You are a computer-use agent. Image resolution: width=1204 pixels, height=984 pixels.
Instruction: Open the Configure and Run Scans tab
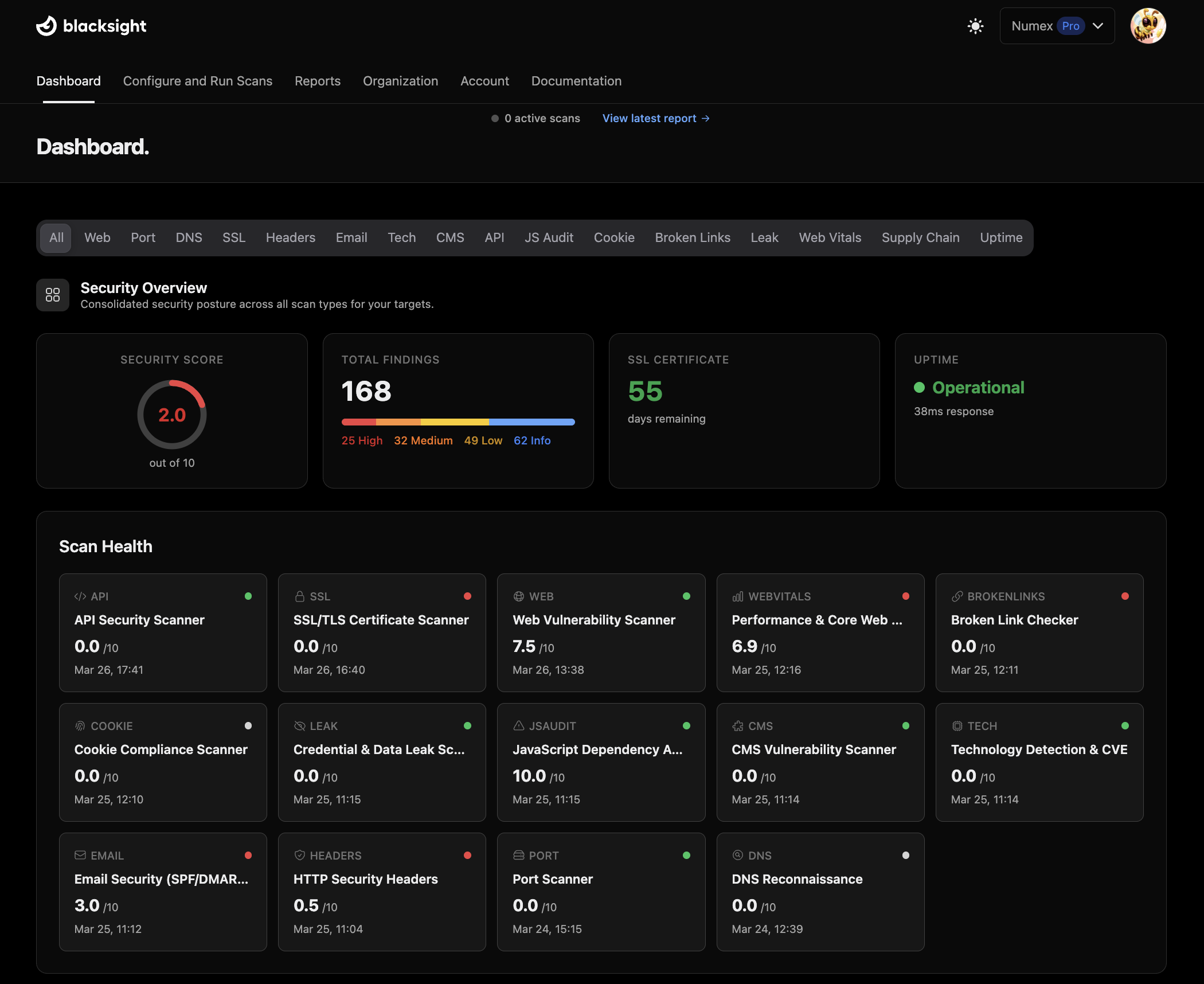pos(197,81)
